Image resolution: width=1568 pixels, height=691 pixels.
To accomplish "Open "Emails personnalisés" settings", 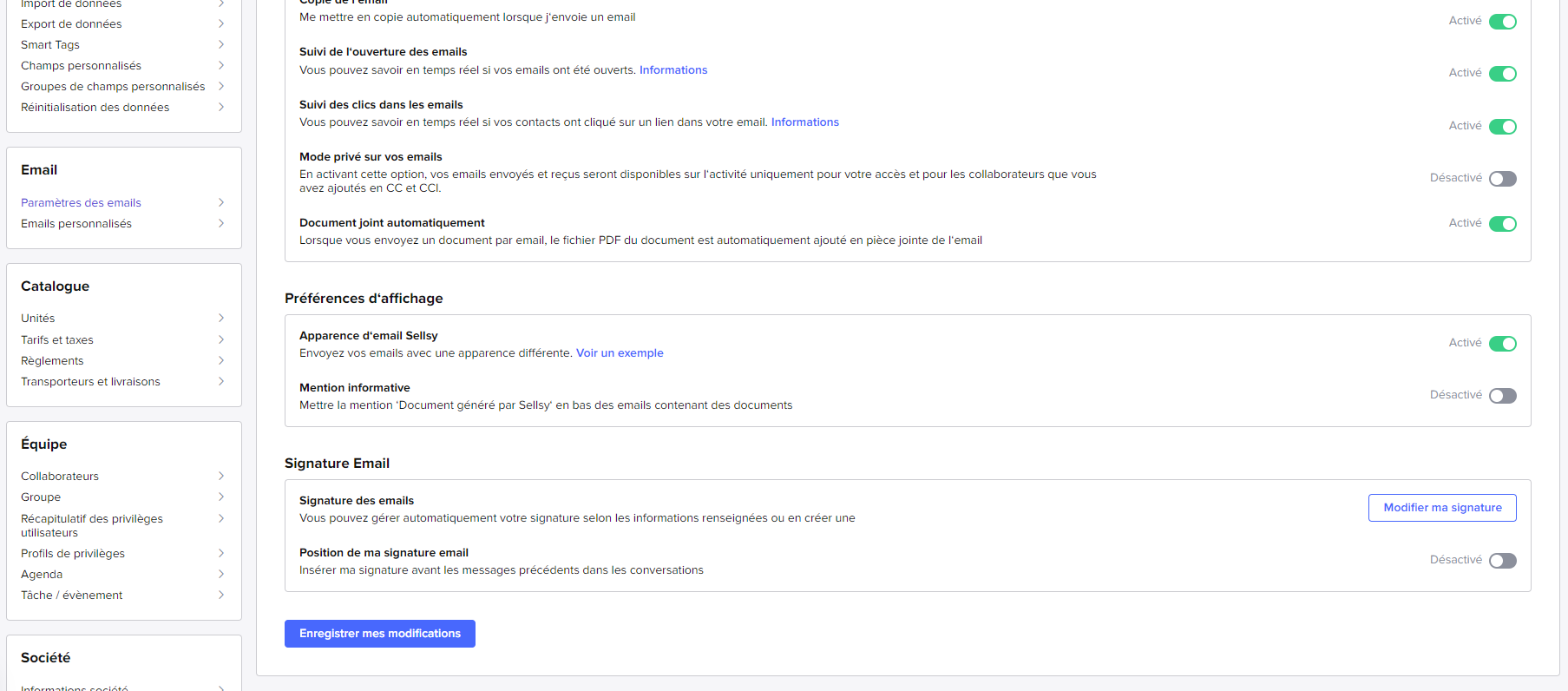I will 76,223.
